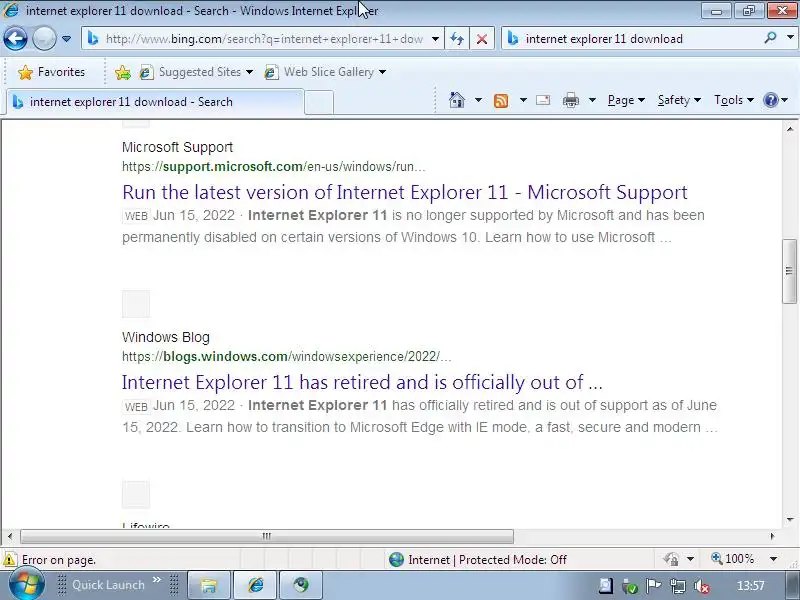Open the Favorites button
This screenshot has height=600, width=800.
(51, 72)
